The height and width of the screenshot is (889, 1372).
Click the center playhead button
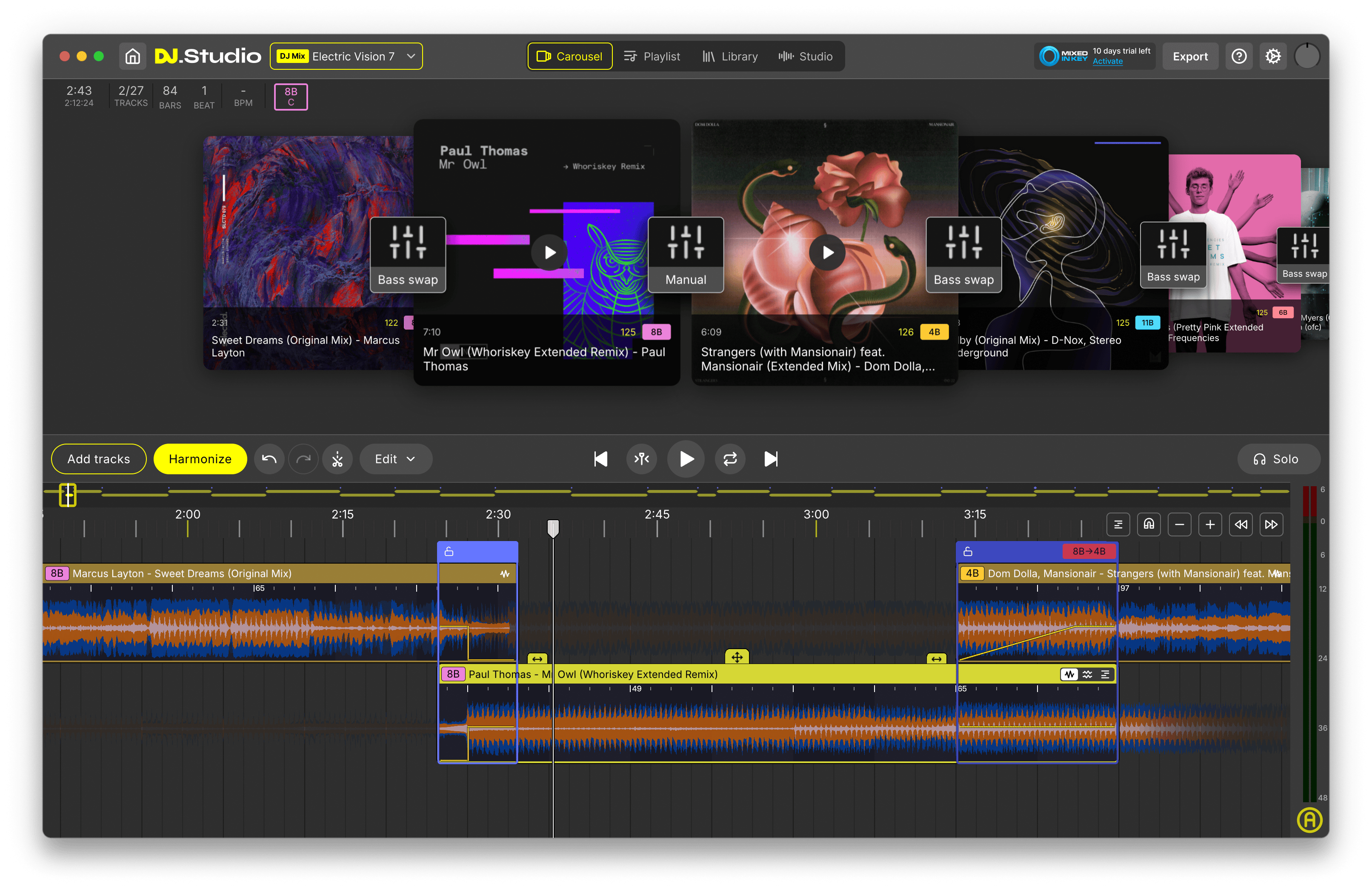click(642, 459)
